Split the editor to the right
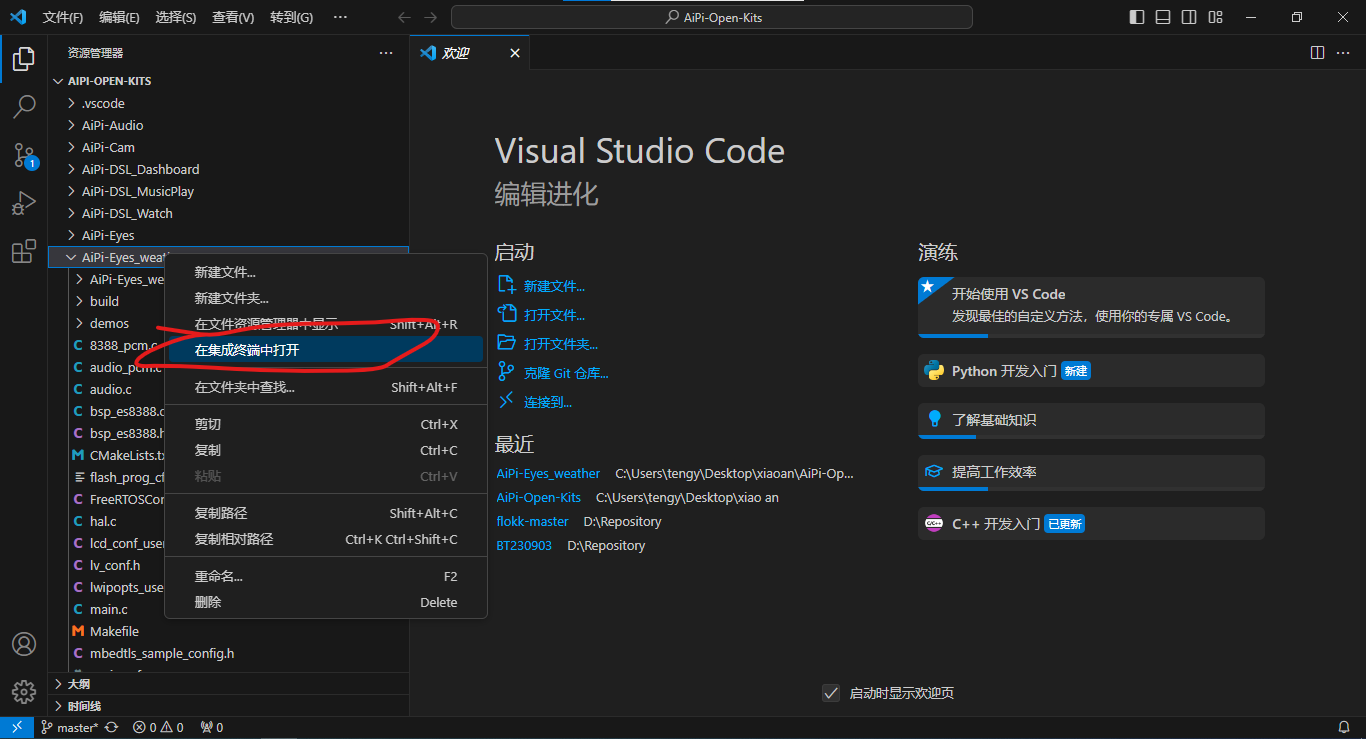 (x=1317, y=52)
